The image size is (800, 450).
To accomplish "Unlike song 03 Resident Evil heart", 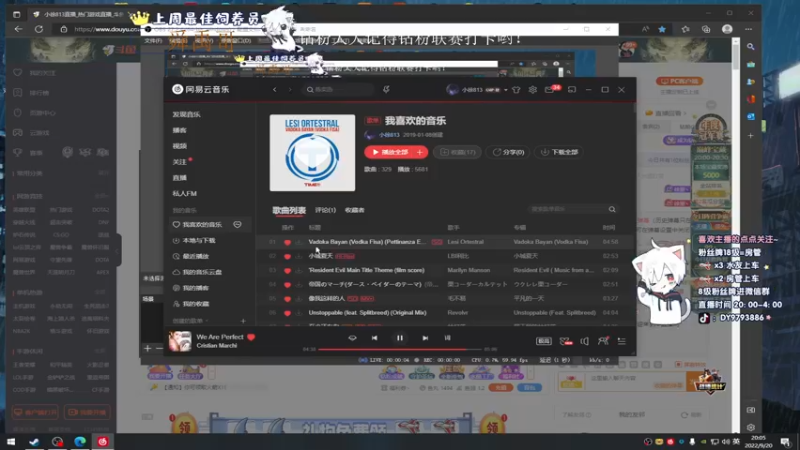I will click(x=287, y=270).
